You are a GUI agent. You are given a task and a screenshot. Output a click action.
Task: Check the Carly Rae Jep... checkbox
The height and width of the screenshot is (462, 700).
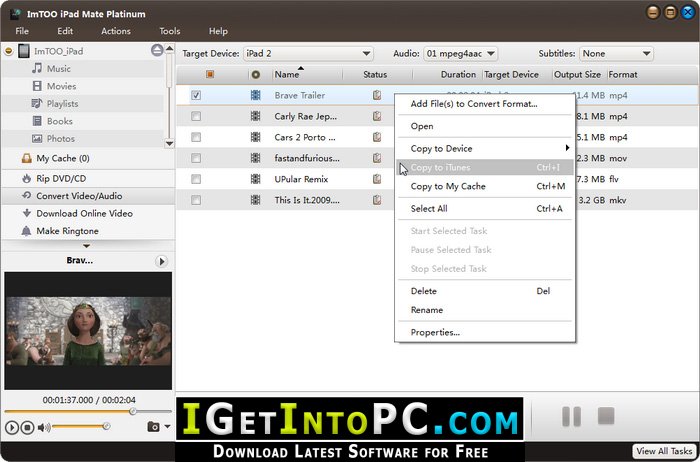click(196, 116)
